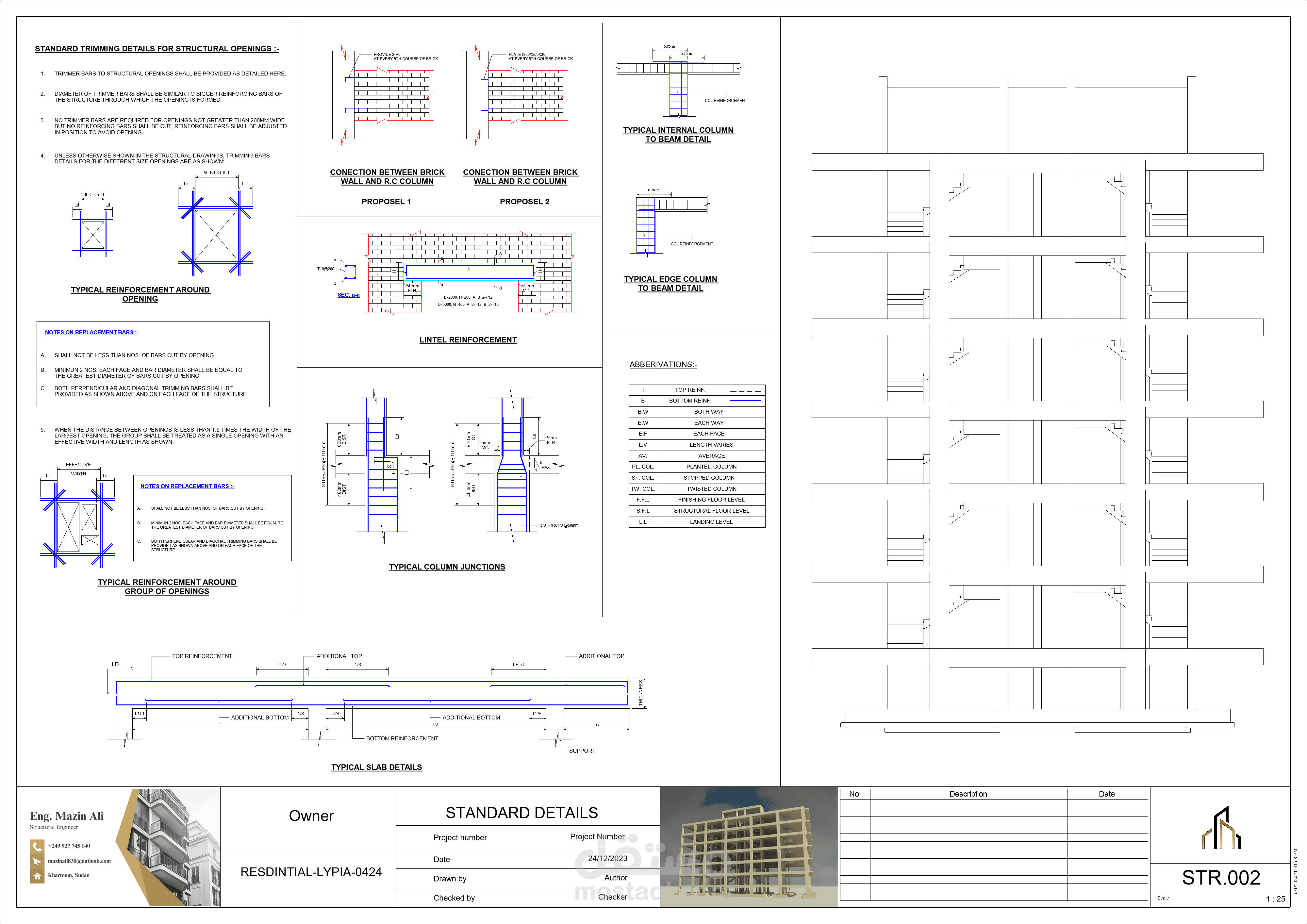The image size is (1307, 924).
Task: Click the date value 24/12/2023
Action: point(607,859)
